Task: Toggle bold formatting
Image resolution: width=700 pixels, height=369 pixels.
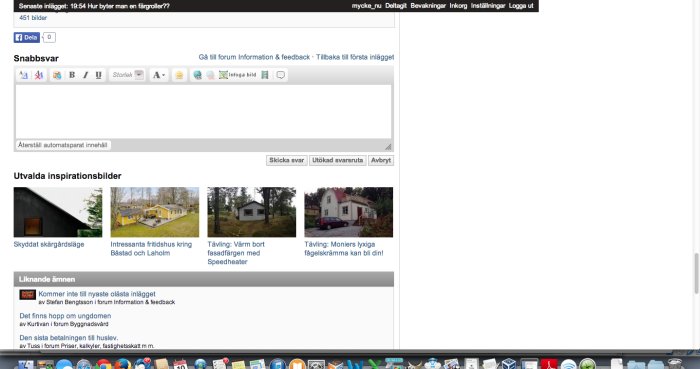Action: click(x=72, y=75)
